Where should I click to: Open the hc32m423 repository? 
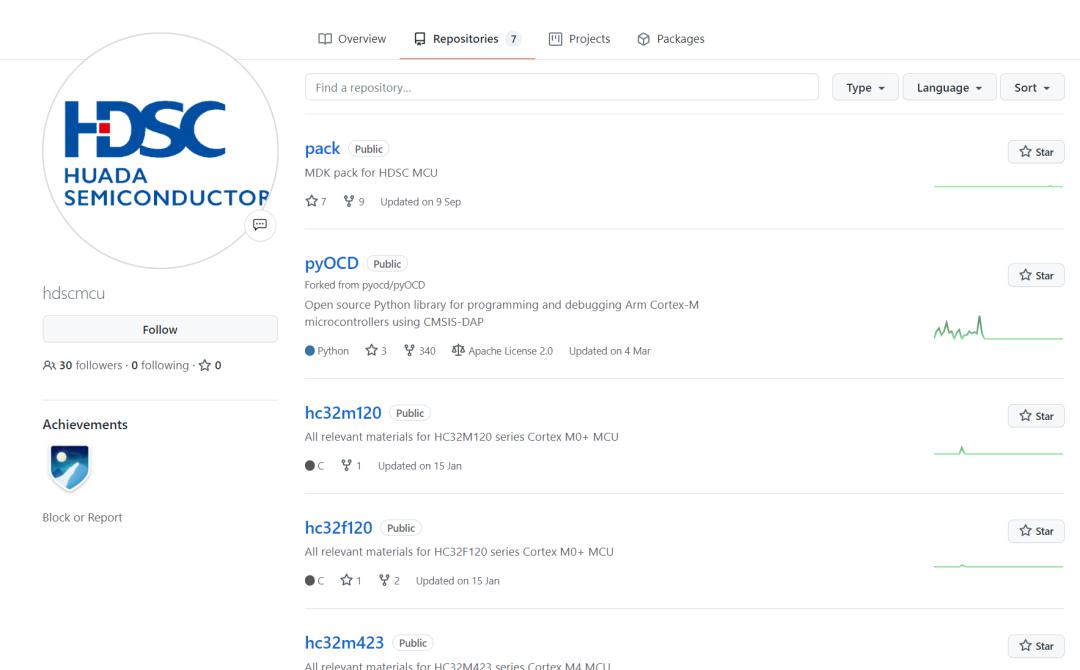[x=344, y=643]
